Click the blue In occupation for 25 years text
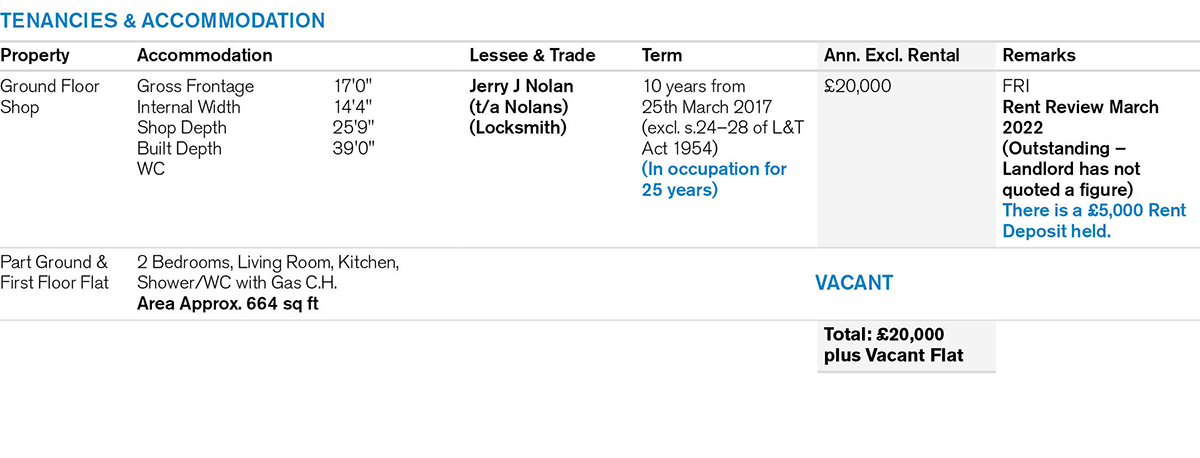The width and height of the screenshot is (1200, 458). pyautogui.click(x=714, y=180)
